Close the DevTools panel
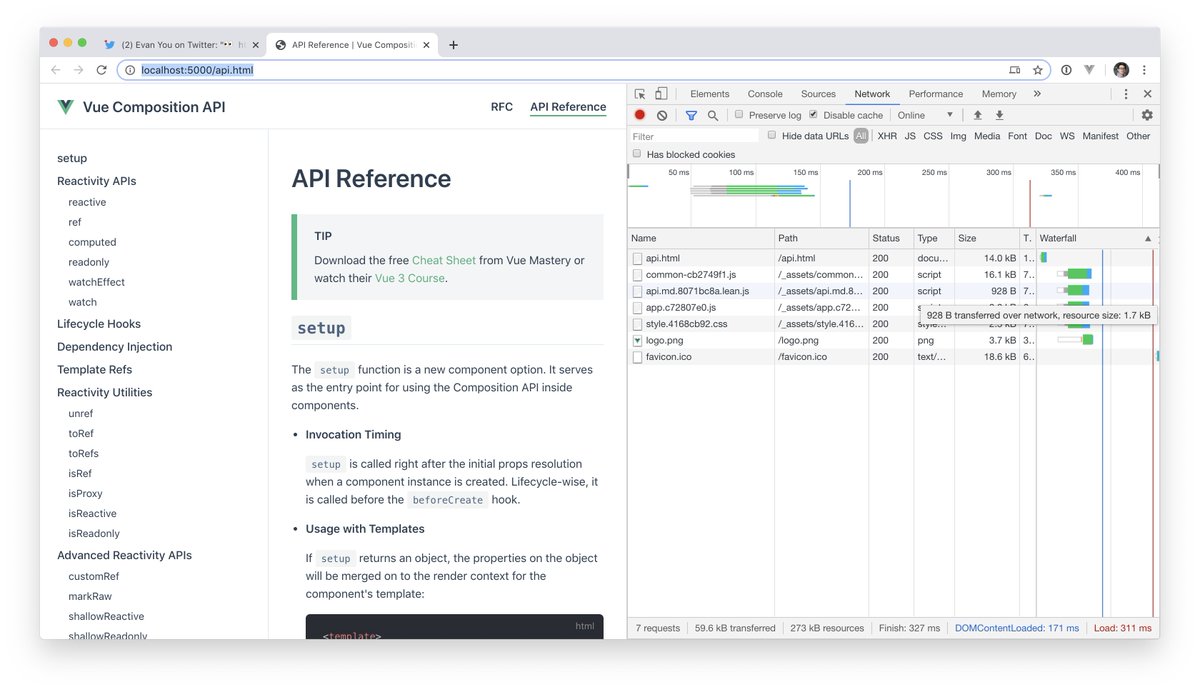 pos(1147,94)
